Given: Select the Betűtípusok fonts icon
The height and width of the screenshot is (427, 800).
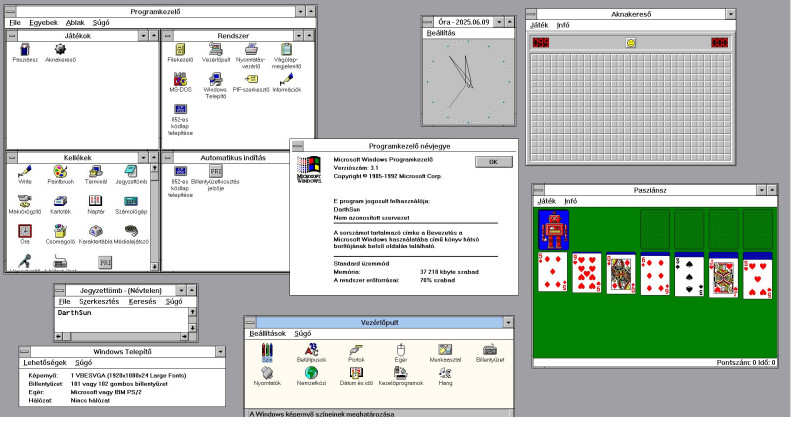Looking at the screenshot, I should click(311, 350).
